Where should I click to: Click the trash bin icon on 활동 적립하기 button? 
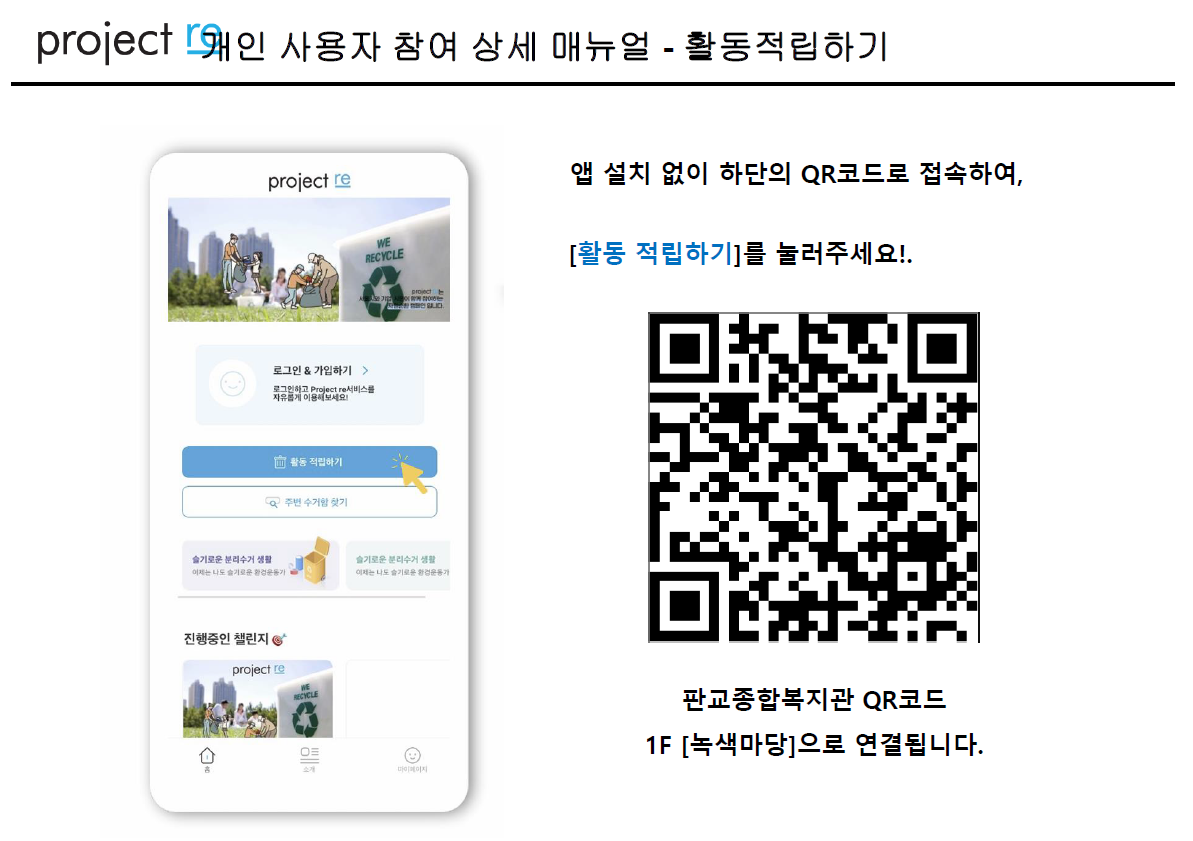279,462
